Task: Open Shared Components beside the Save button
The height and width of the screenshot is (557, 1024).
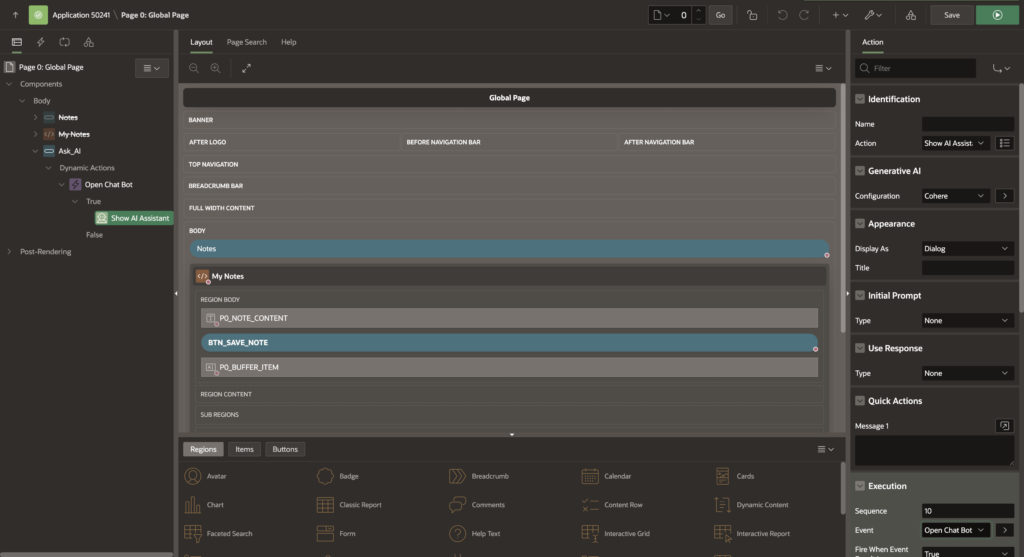Action: click(910, 15)
